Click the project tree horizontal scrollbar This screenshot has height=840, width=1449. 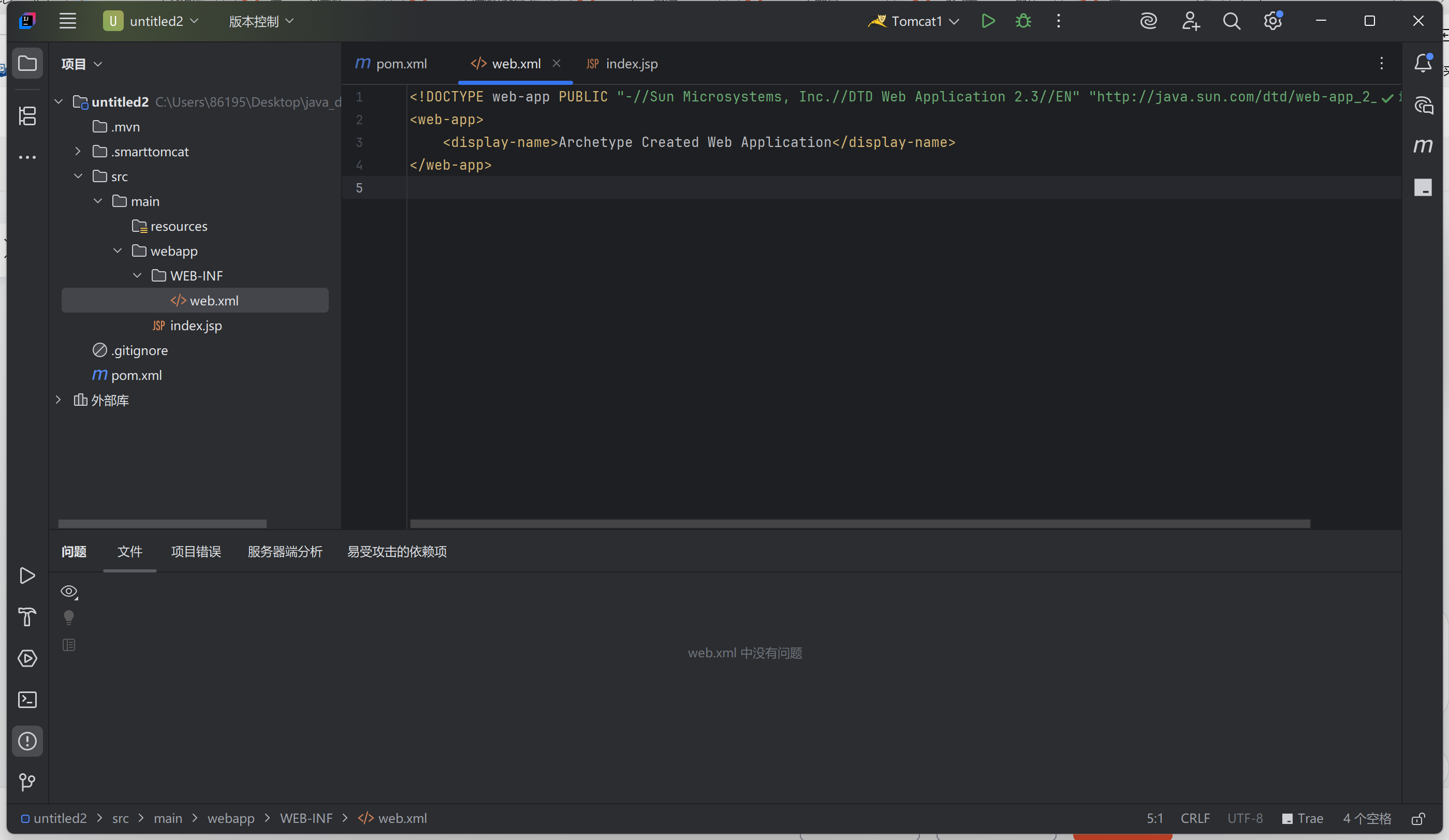[x=162, y=524]
